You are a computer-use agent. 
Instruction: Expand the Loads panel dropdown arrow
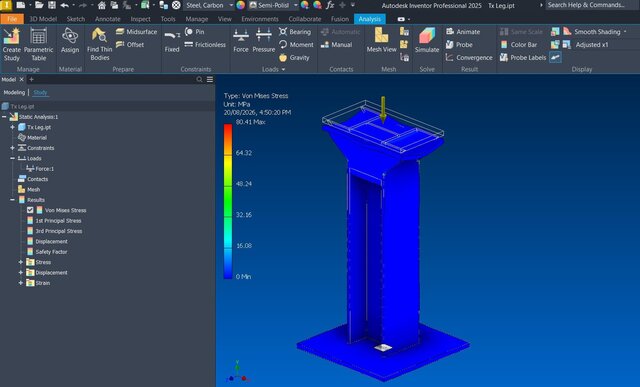[283, 69]
